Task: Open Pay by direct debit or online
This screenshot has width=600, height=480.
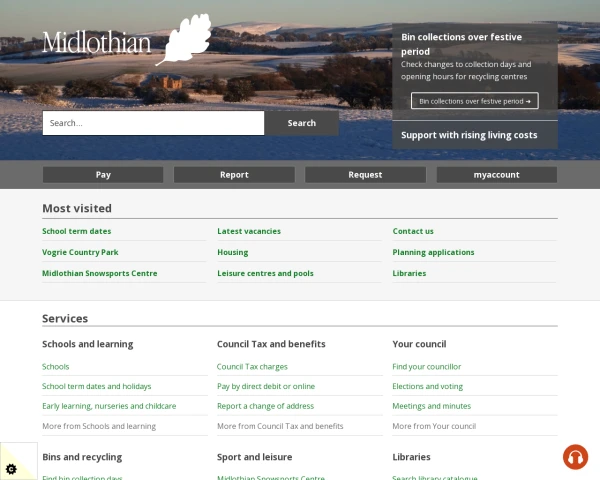Action: coord(266,386)
